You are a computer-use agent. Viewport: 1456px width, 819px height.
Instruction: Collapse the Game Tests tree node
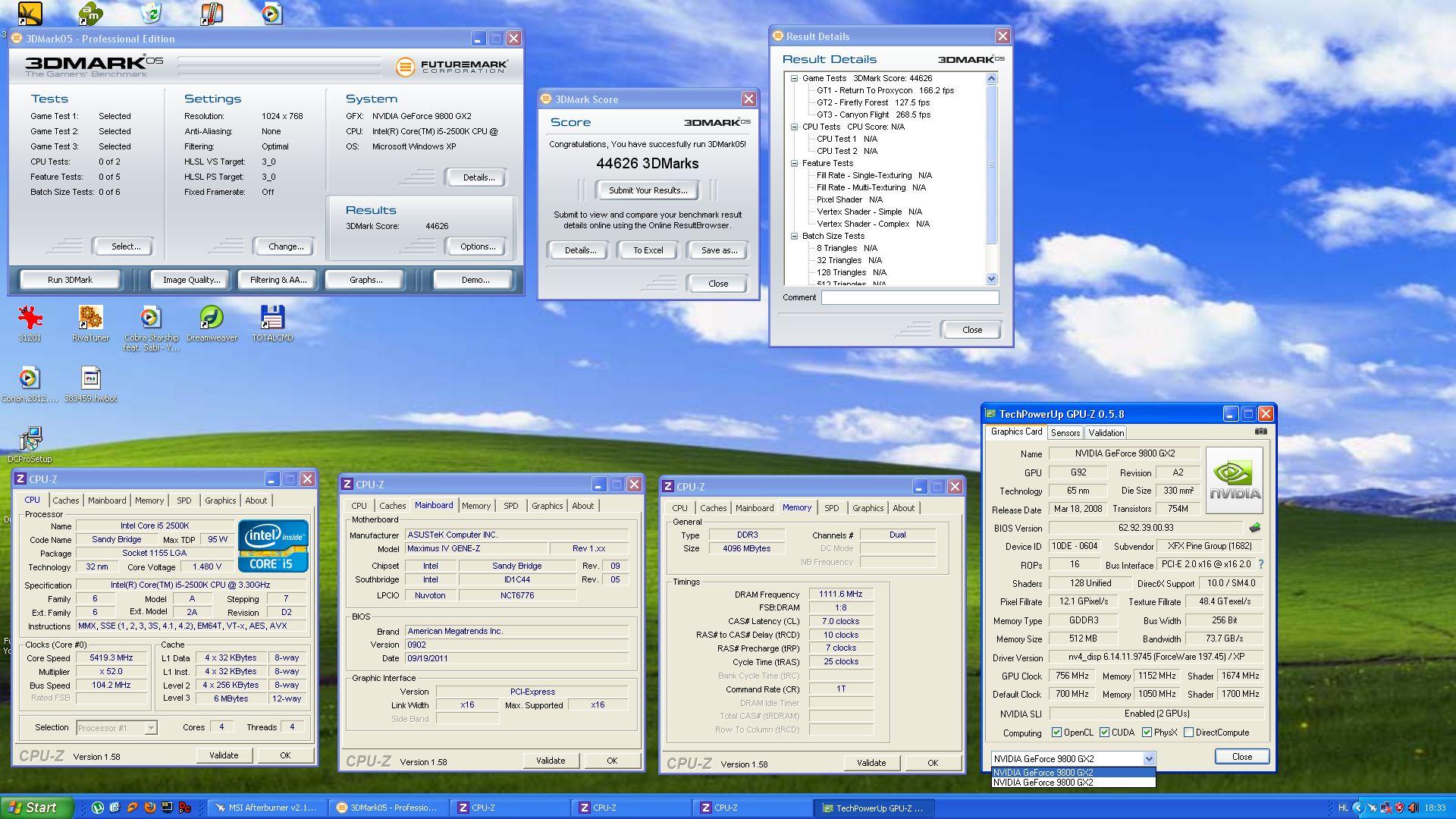click(794, 78)
